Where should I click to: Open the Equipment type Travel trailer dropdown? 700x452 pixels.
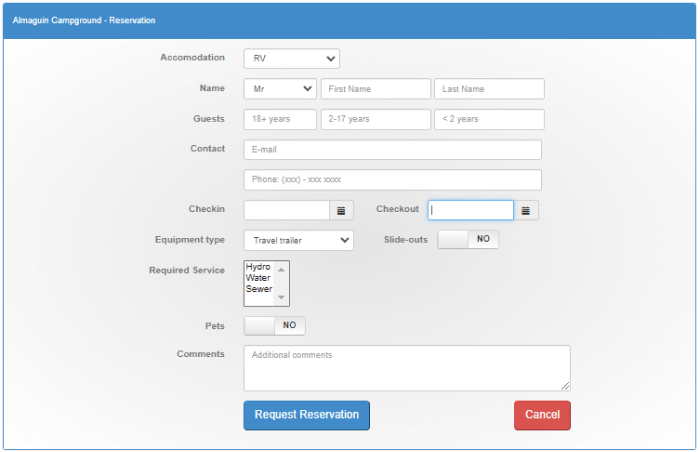pyautogui.click(x=299, y=240)
